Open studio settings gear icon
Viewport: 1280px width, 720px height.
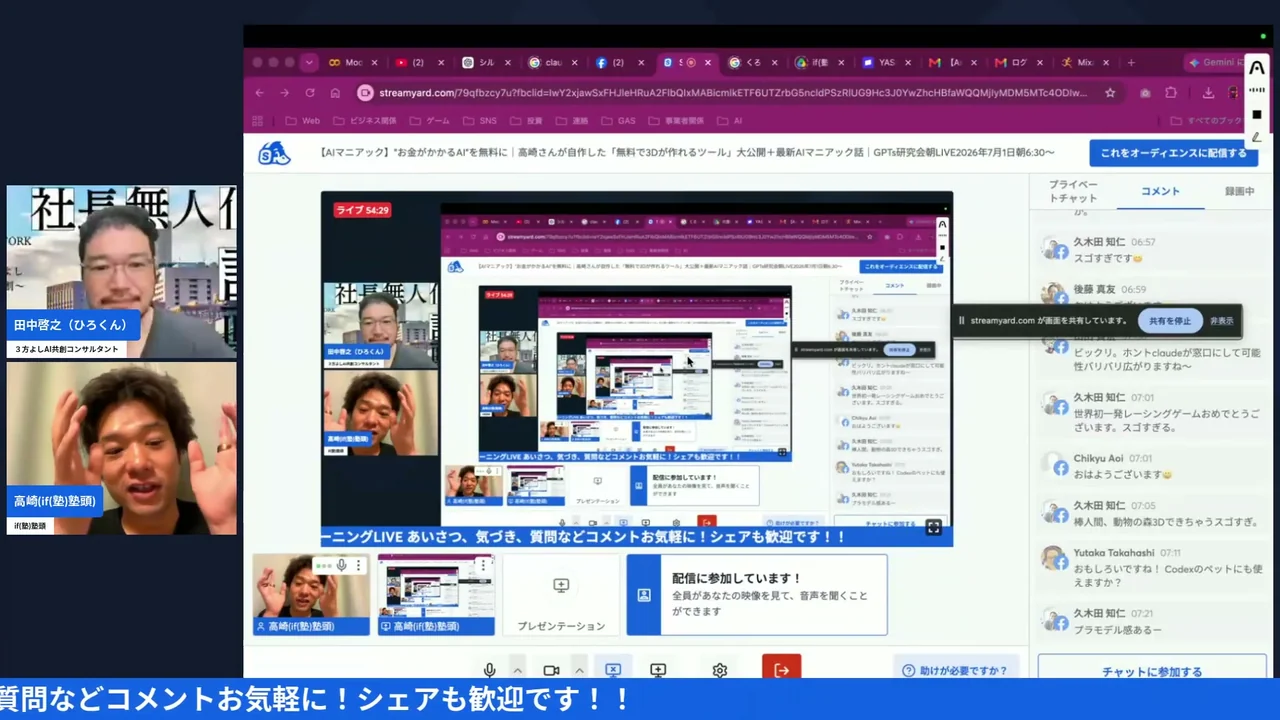coord(719,670)
